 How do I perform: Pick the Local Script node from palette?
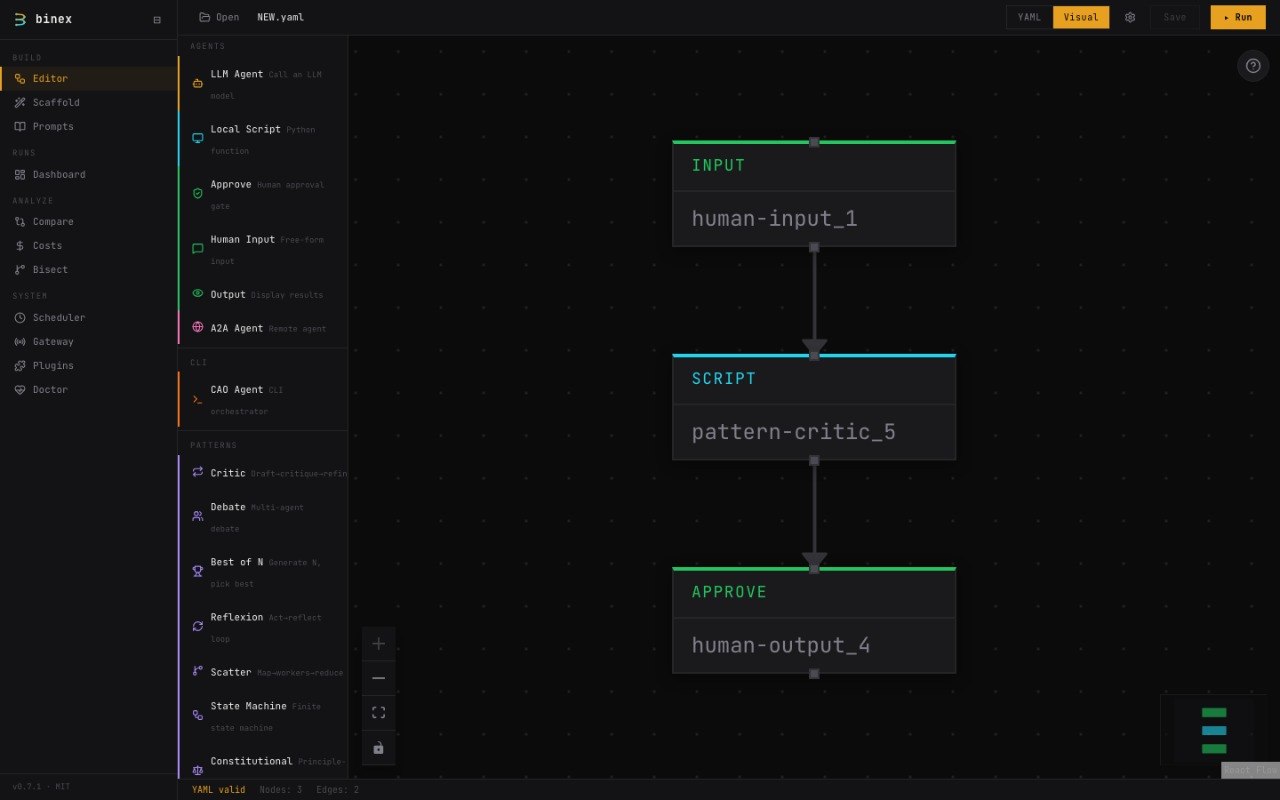(x=263, y=139)
